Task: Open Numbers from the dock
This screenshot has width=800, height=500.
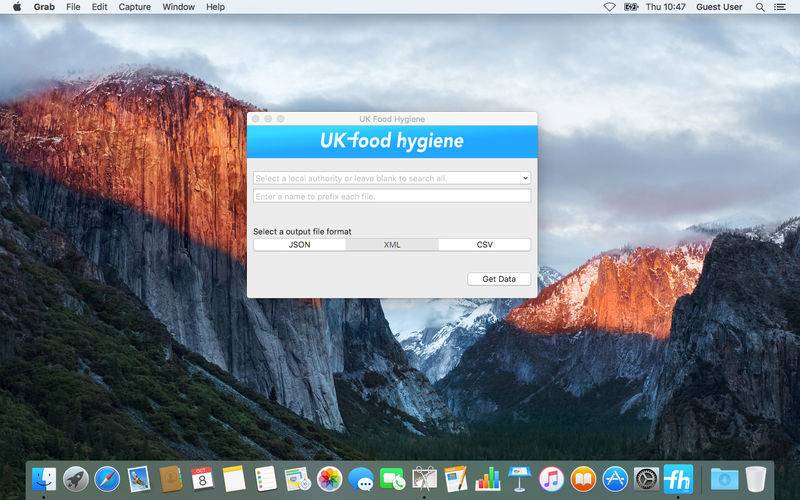Action: 487,479
